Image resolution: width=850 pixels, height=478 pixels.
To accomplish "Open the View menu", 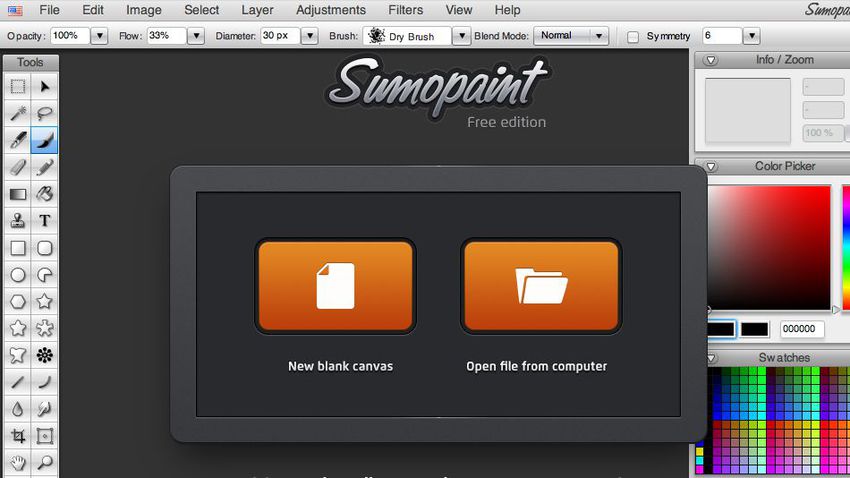I will (459, 10).
